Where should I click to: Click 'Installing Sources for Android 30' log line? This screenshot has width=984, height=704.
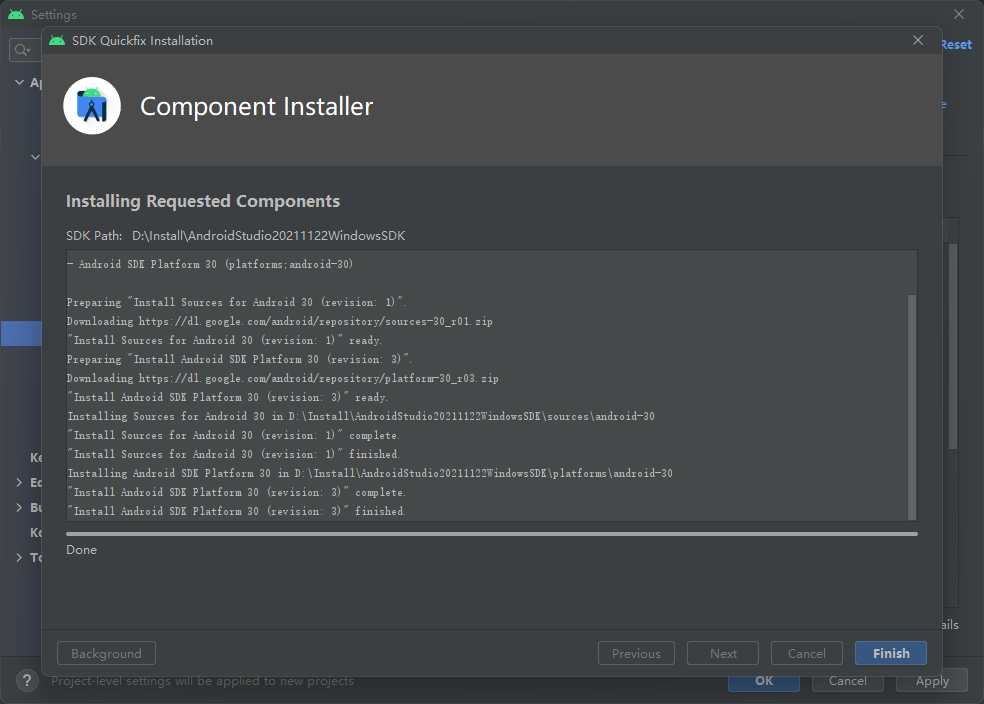click(x=361, y=416)
